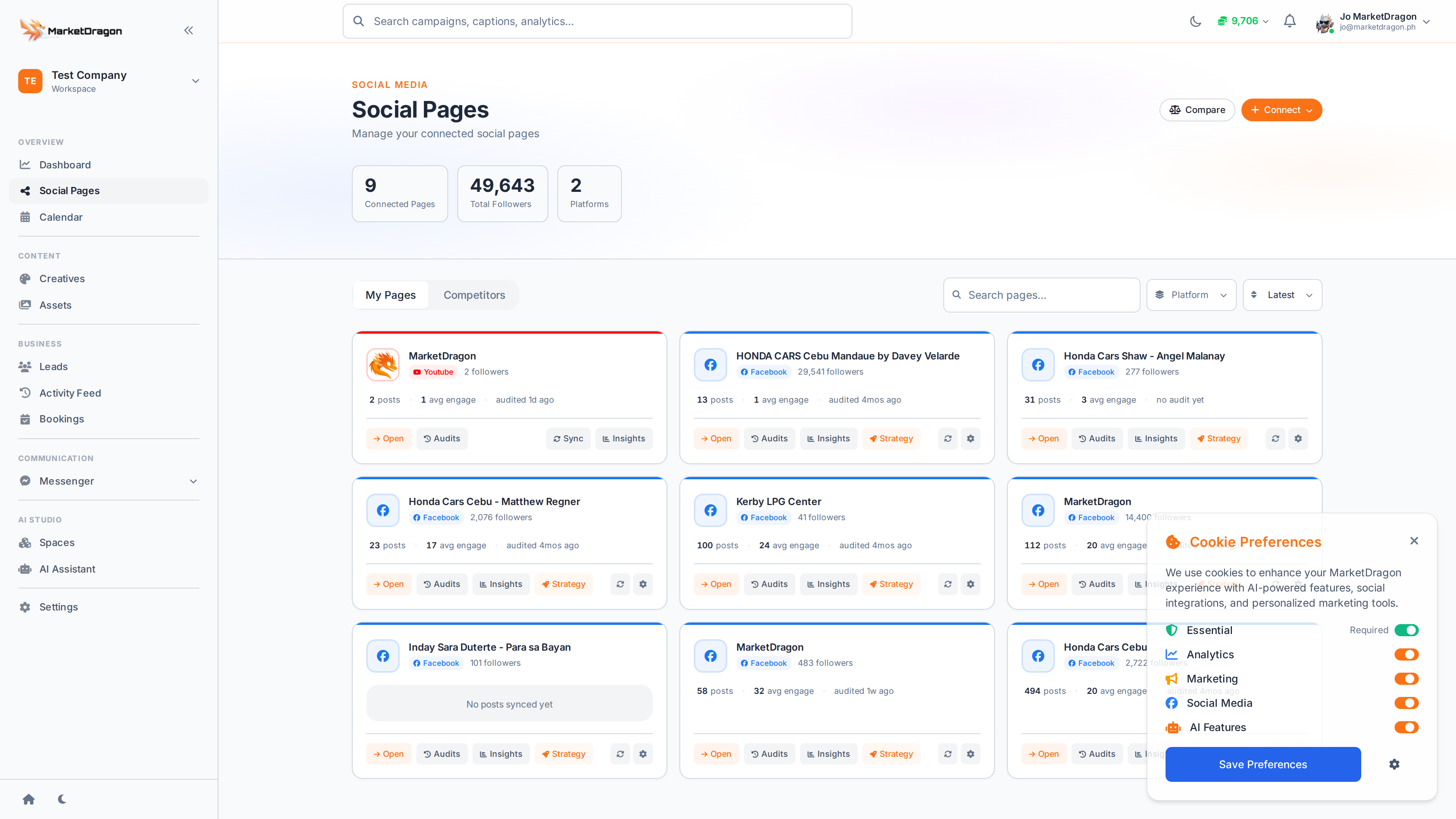Open Creatives in sidebar
The image size is (1456, 819).
pyautogui.click(x=108, y=279)
